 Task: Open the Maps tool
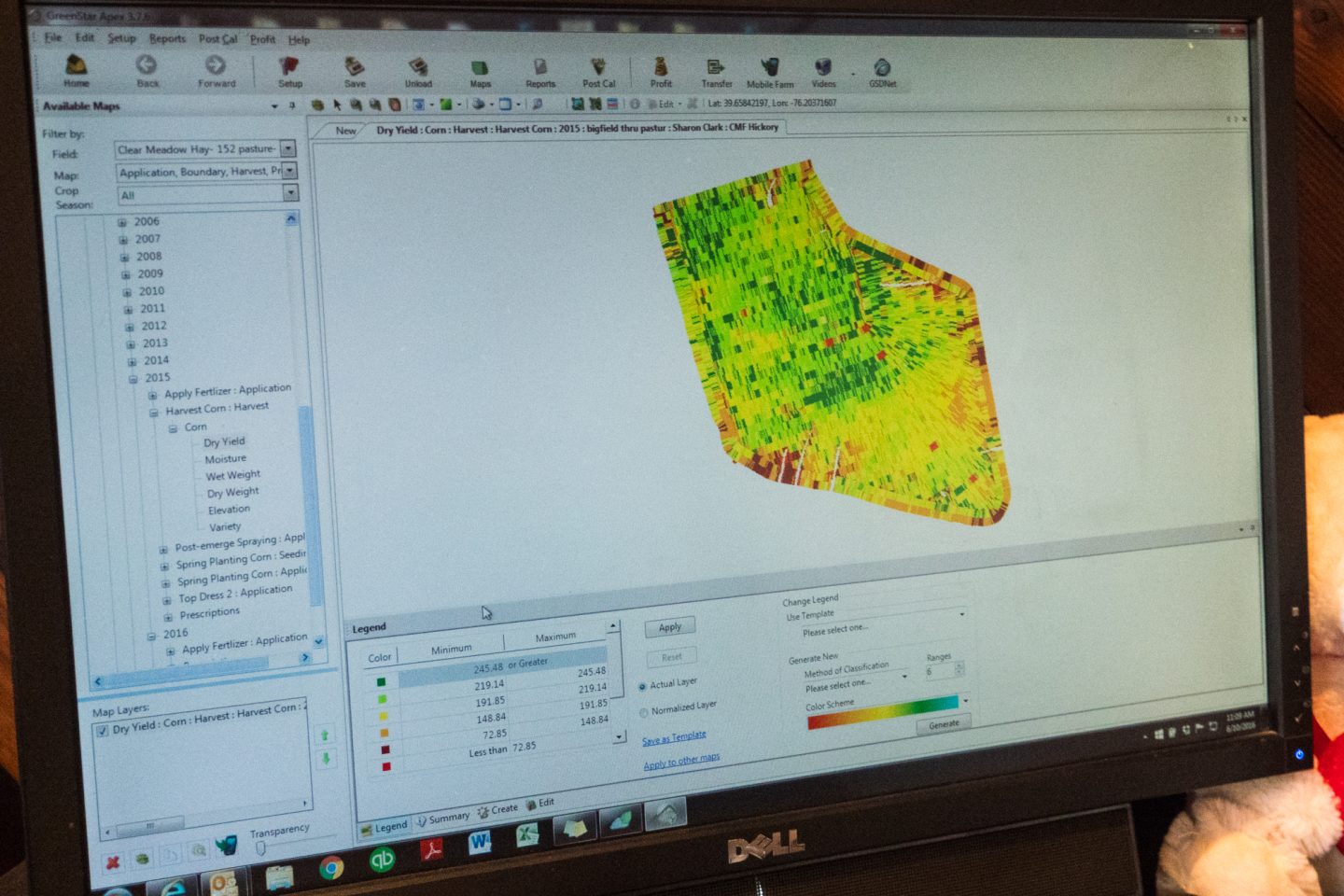(x=480, y=70)
